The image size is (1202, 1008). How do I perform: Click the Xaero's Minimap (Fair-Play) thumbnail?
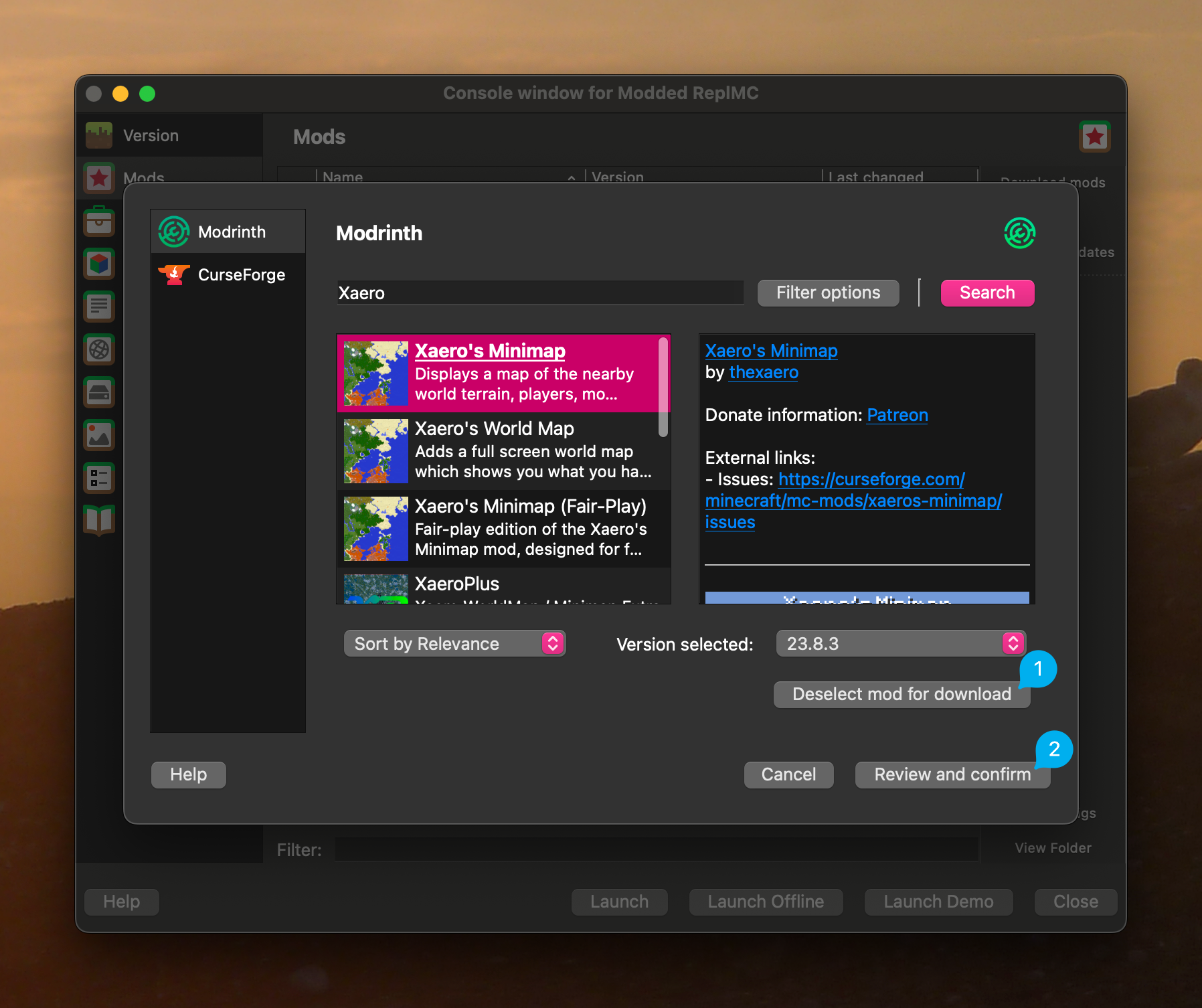point(376,529)
